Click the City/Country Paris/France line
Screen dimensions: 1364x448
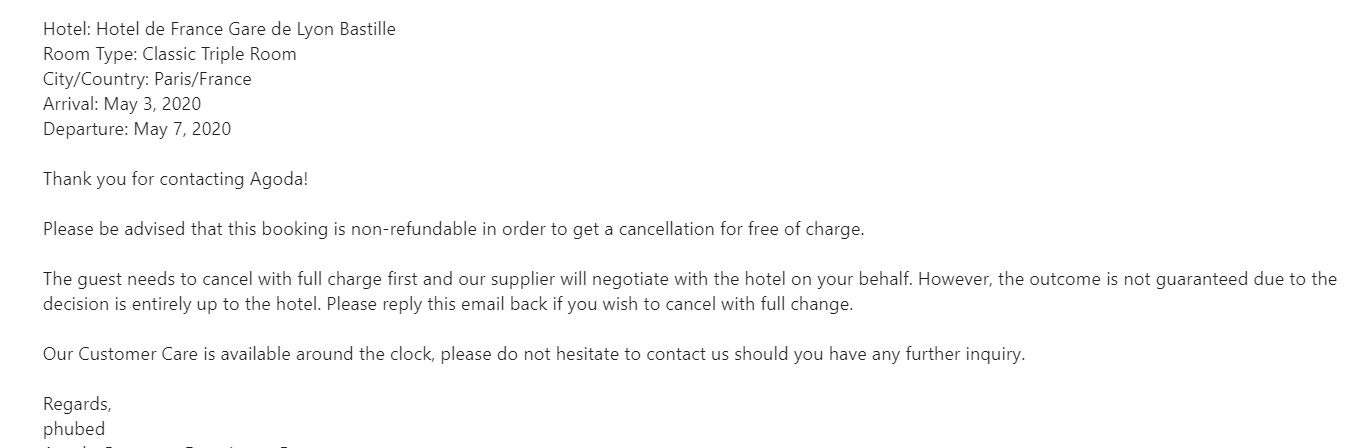point(147,79)
